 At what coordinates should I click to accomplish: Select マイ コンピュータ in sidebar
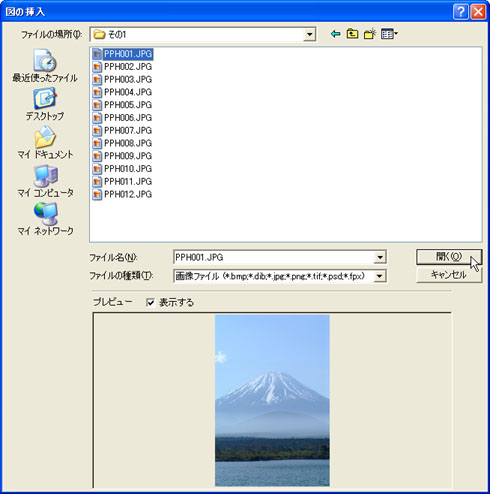pos(45,181)
